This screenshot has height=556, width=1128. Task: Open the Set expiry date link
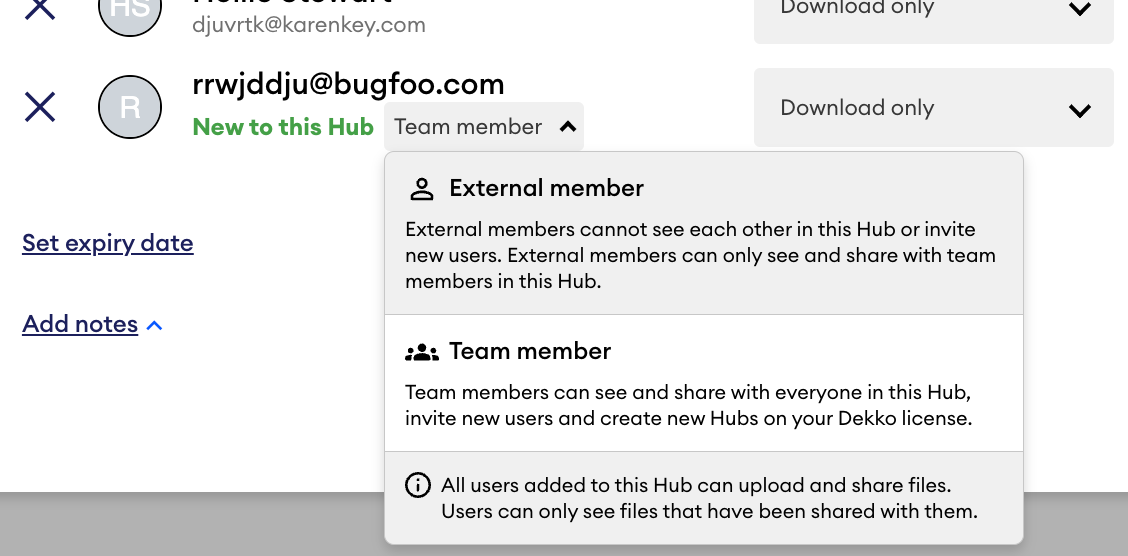(108, 243)
